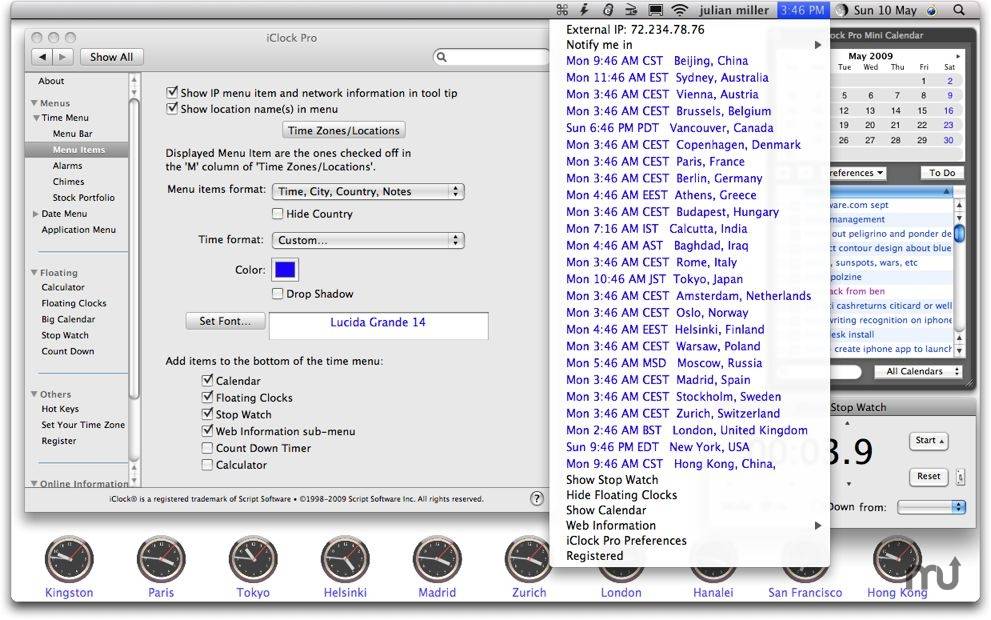Click the 3:46 PM clock menu title

(x=803, y=10)
